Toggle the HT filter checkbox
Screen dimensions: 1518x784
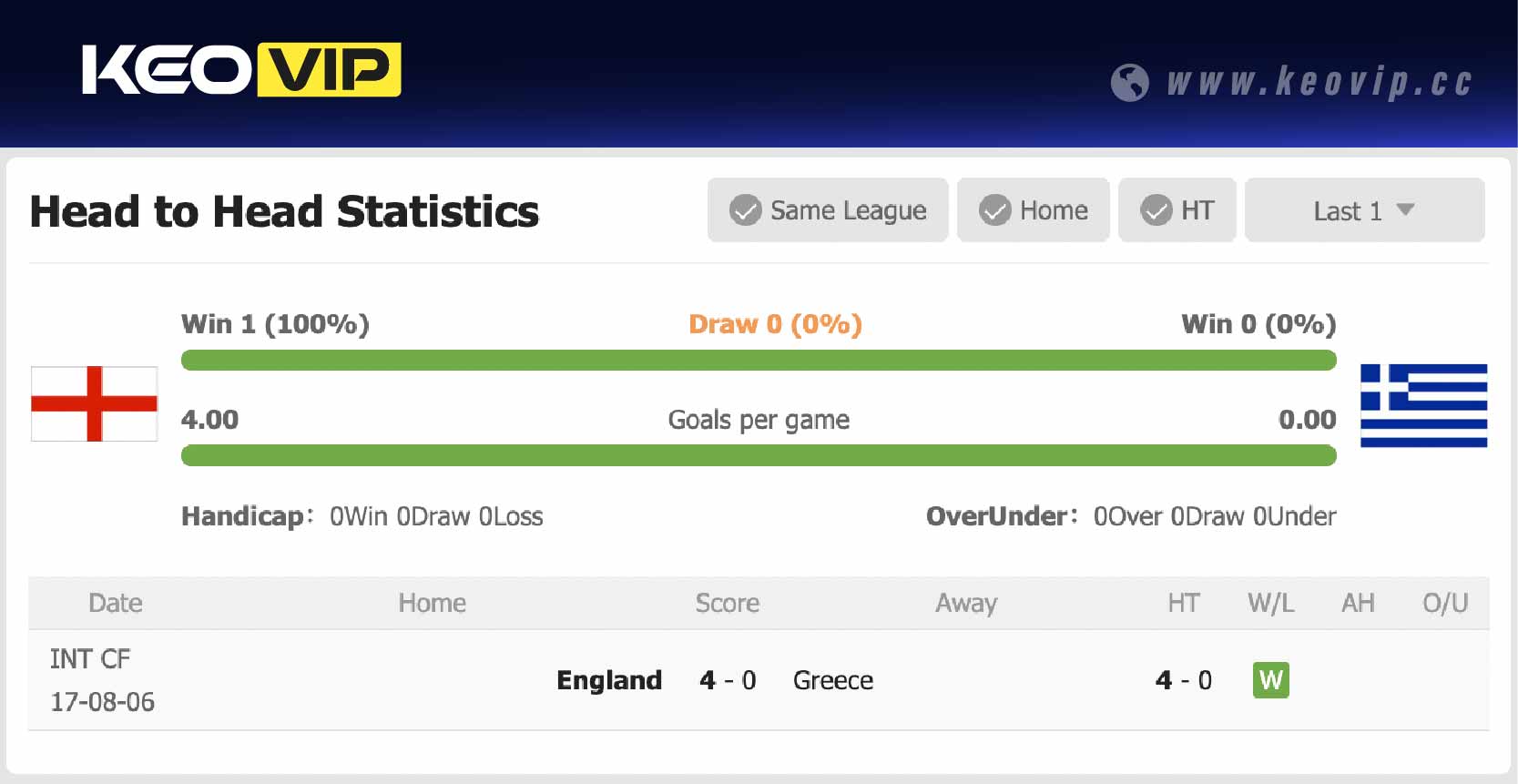[1156, 210]
